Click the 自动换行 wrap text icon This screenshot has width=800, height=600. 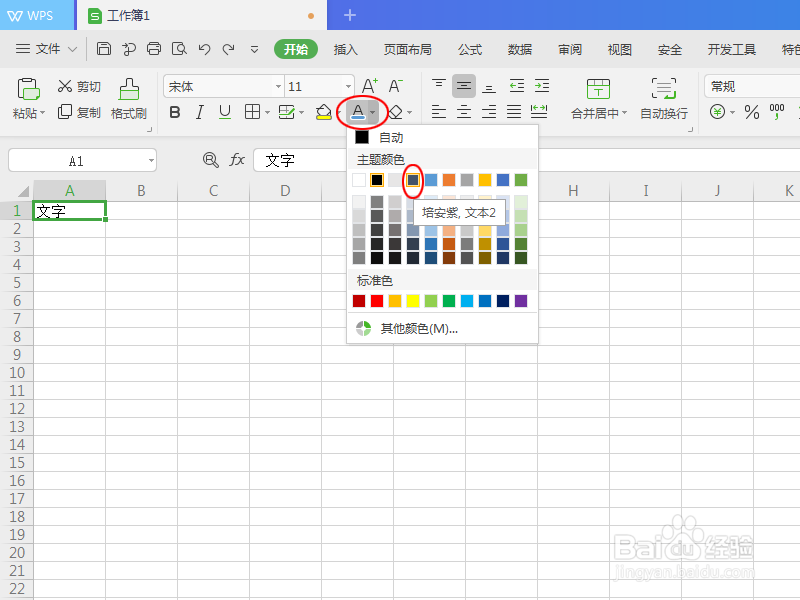(664, 89)
